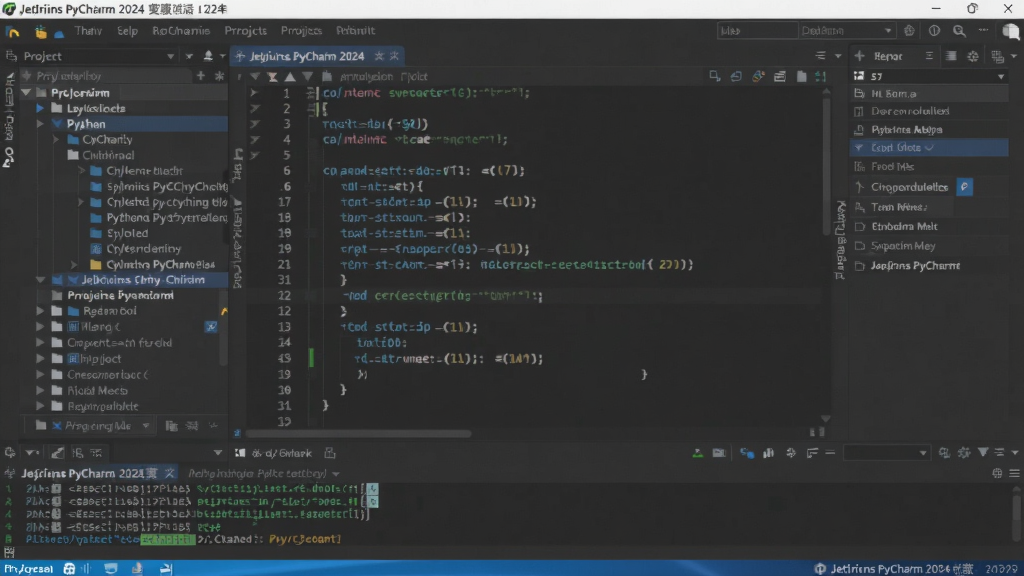Open the Eelp menu
Image resolution: width=1024 pixels, height=576 pixels.
coord(127,31)
